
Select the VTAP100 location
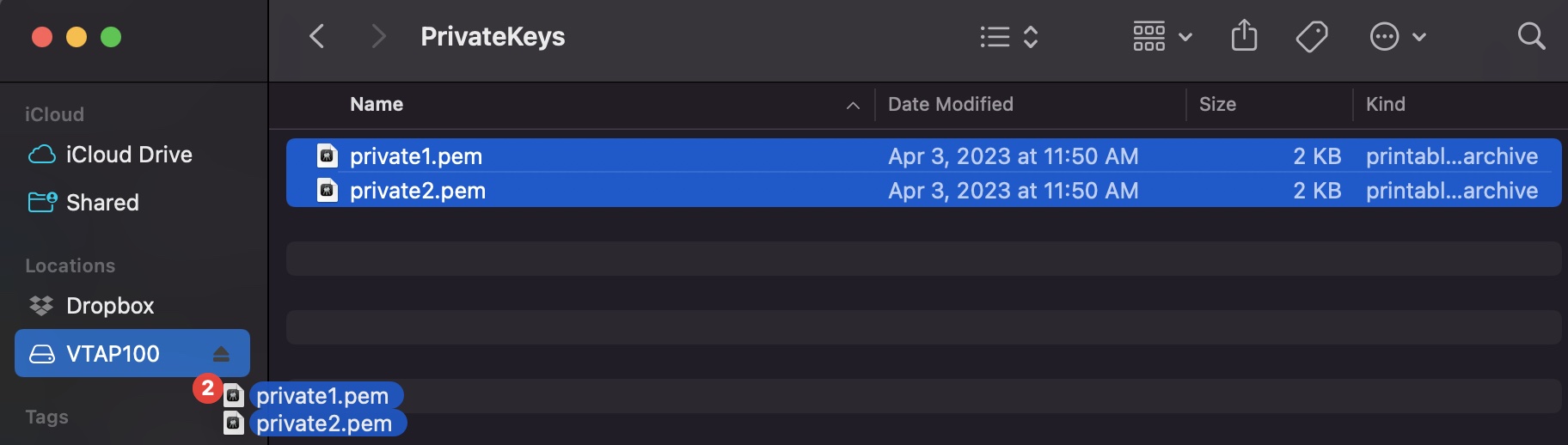pos(113,354)
